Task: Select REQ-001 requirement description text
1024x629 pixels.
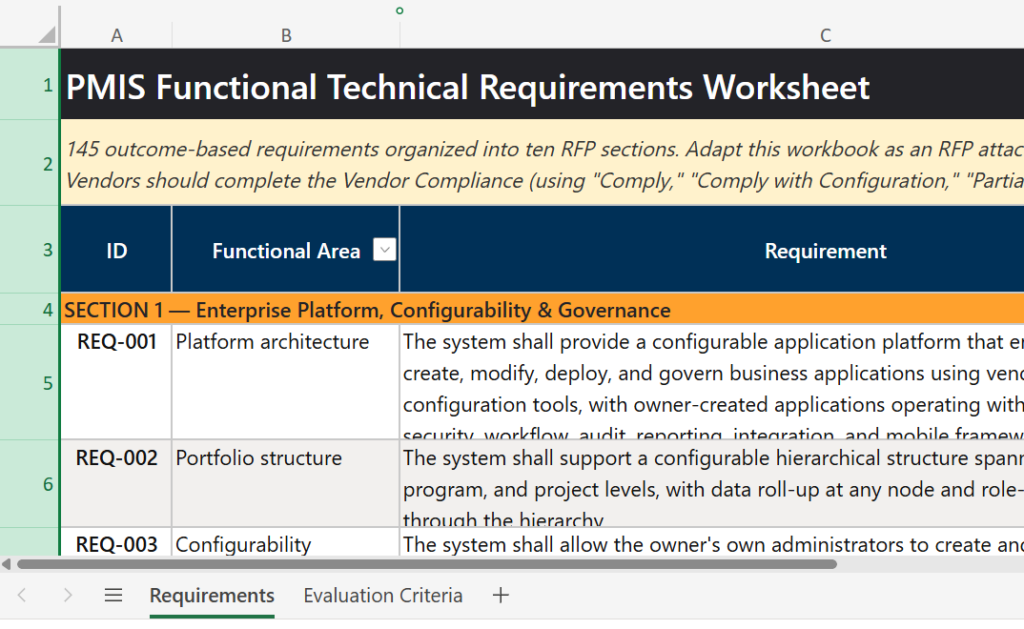Action: [x=712, y=382]
